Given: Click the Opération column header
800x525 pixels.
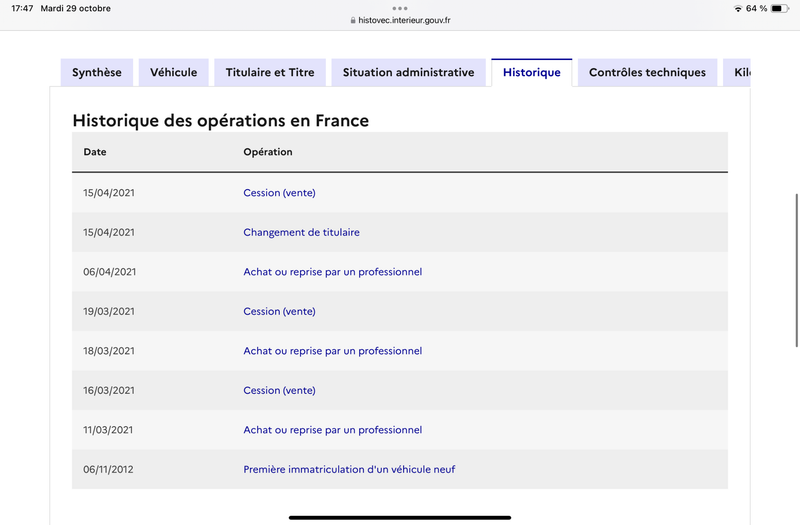Looking at the screenshot, I should click(268, 152).
